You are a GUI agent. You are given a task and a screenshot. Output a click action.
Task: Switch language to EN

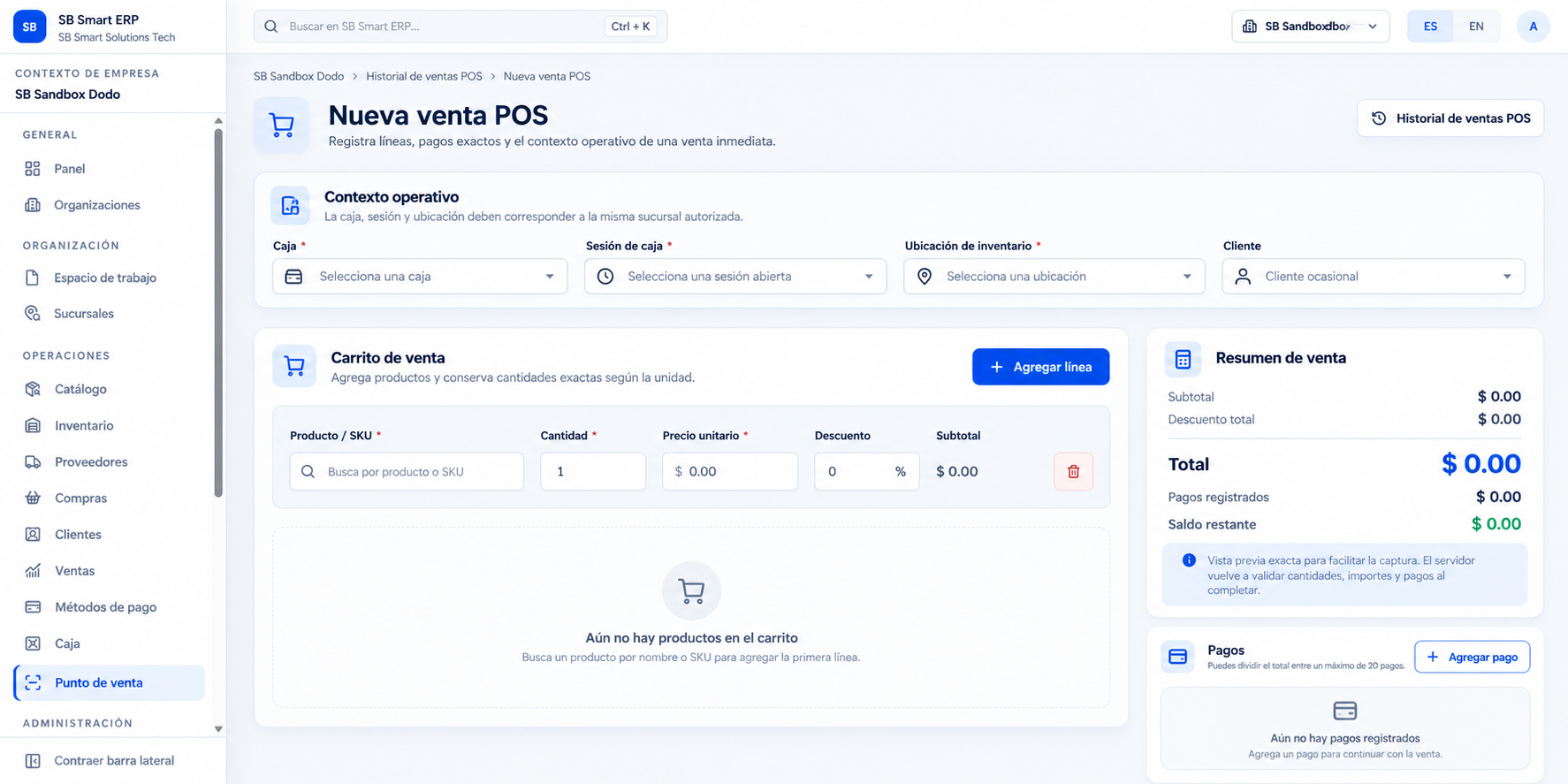click(x=1476, y=27)
